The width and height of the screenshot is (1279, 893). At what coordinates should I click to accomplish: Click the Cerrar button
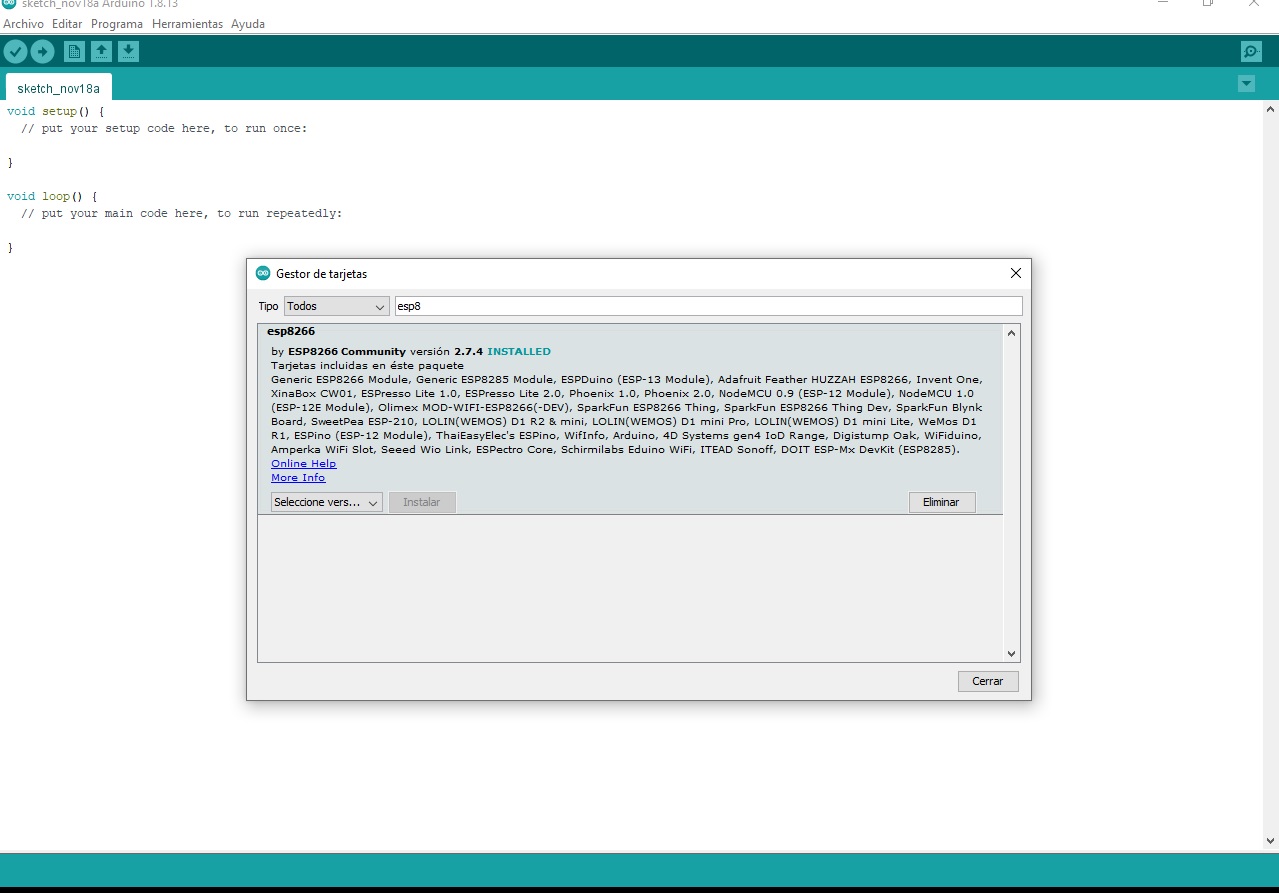[988, 681]
